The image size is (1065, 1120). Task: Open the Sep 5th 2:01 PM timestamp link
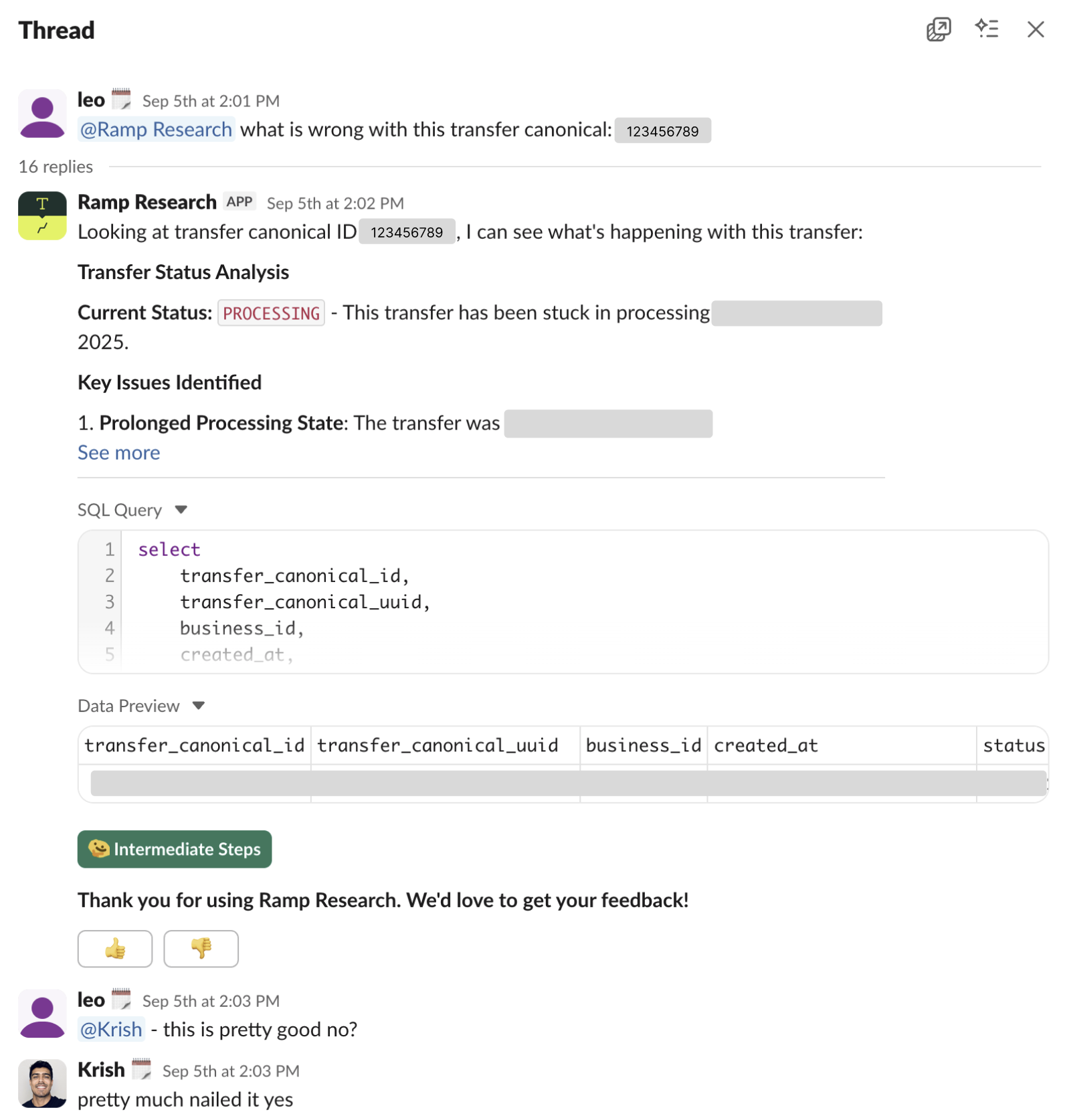click(x=210, y=100)
